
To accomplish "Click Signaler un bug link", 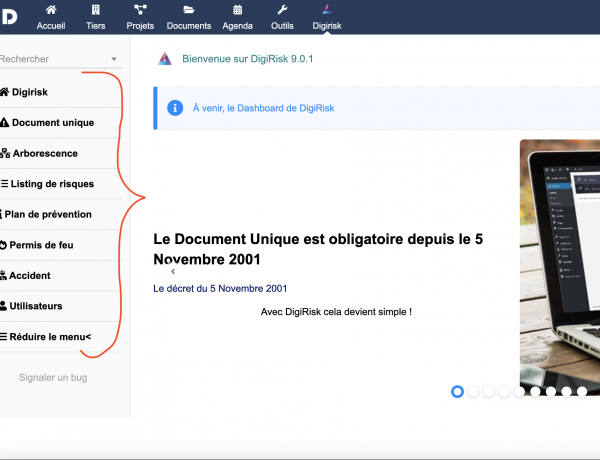I will [x=53, y=378].
